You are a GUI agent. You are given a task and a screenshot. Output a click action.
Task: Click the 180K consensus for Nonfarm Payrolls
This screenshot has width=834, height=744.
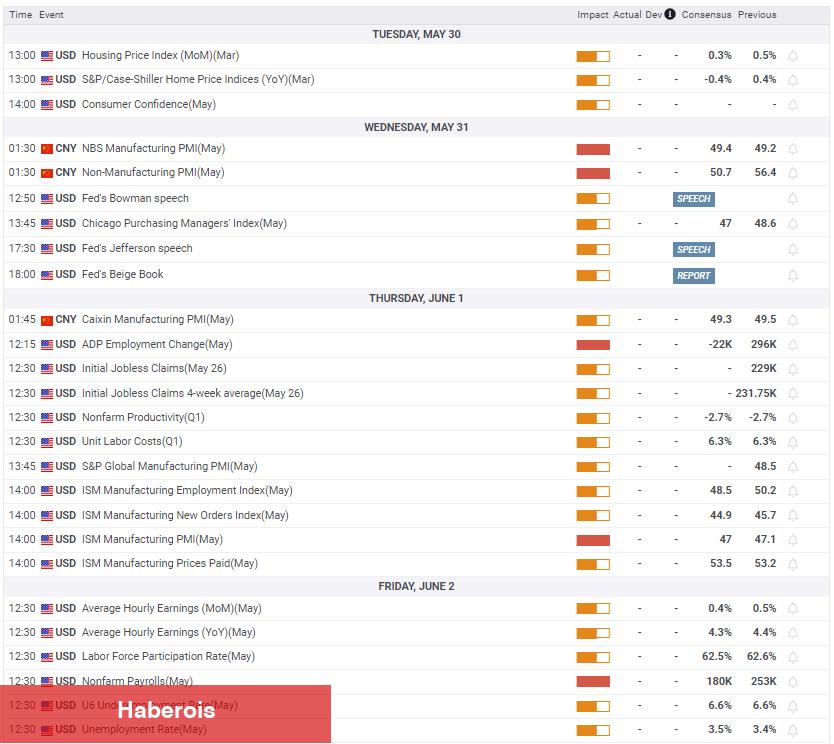coord(719,681)
